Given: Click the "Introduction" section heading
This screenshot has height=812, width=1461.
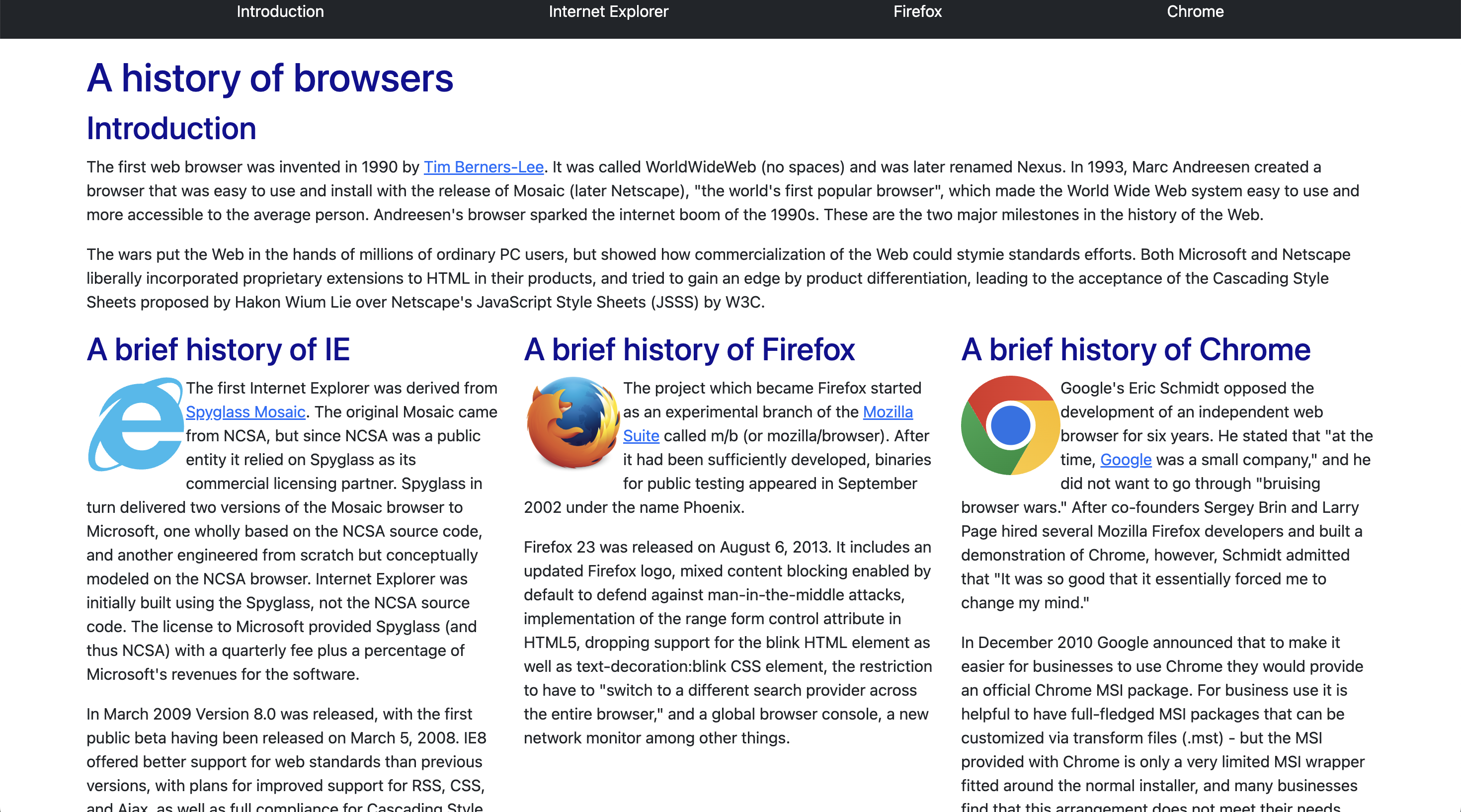Looking at the screenshot, I should coord(171,128).
